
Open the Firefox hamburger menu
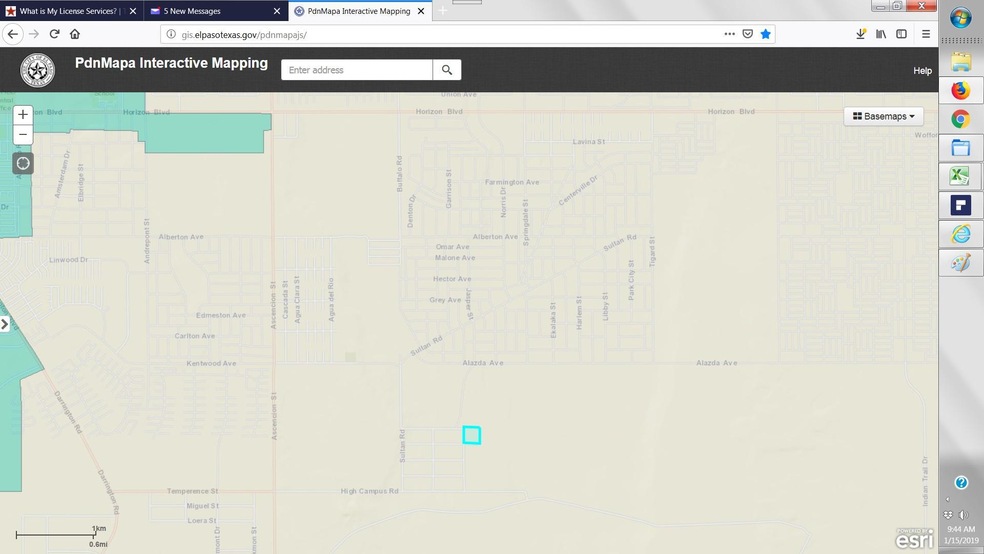point(925,33)
